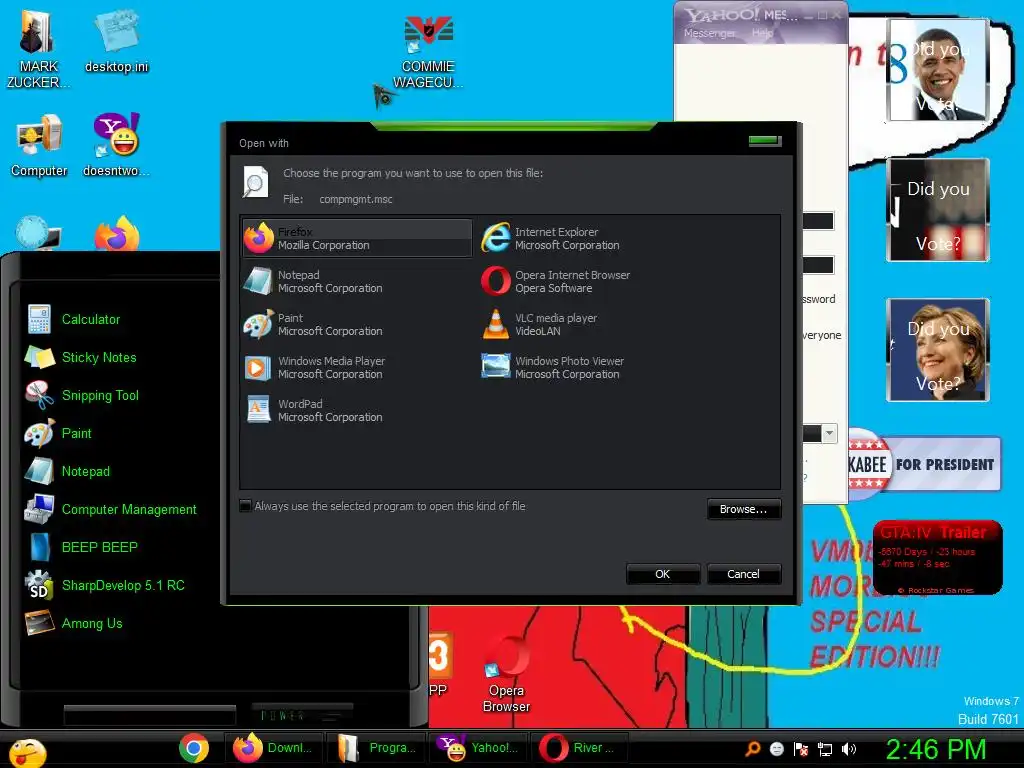Open the network tray icon
1024x768 pixels.
[825, 749]
